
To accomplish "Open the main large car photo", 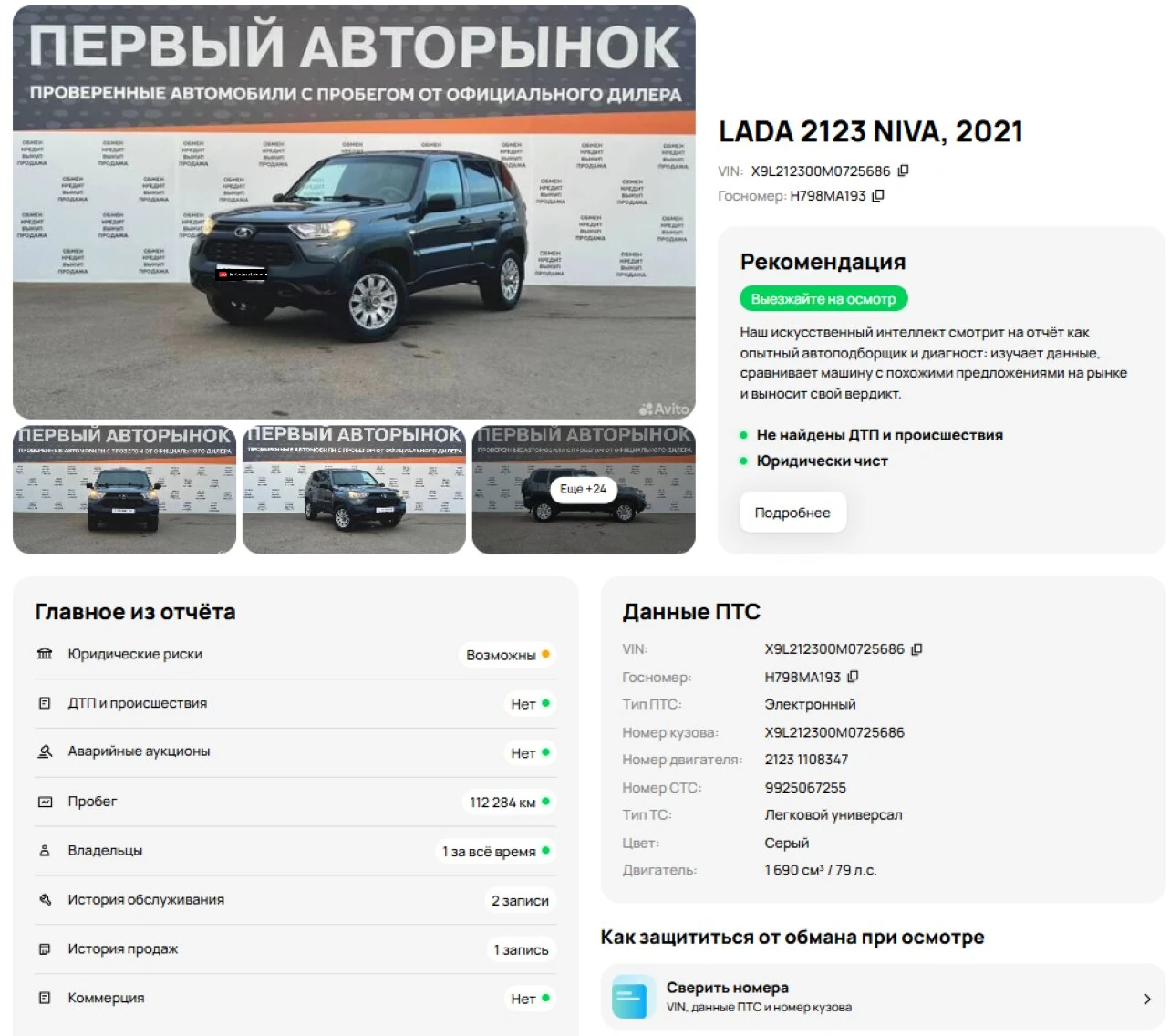I will (x=354, y=212).
